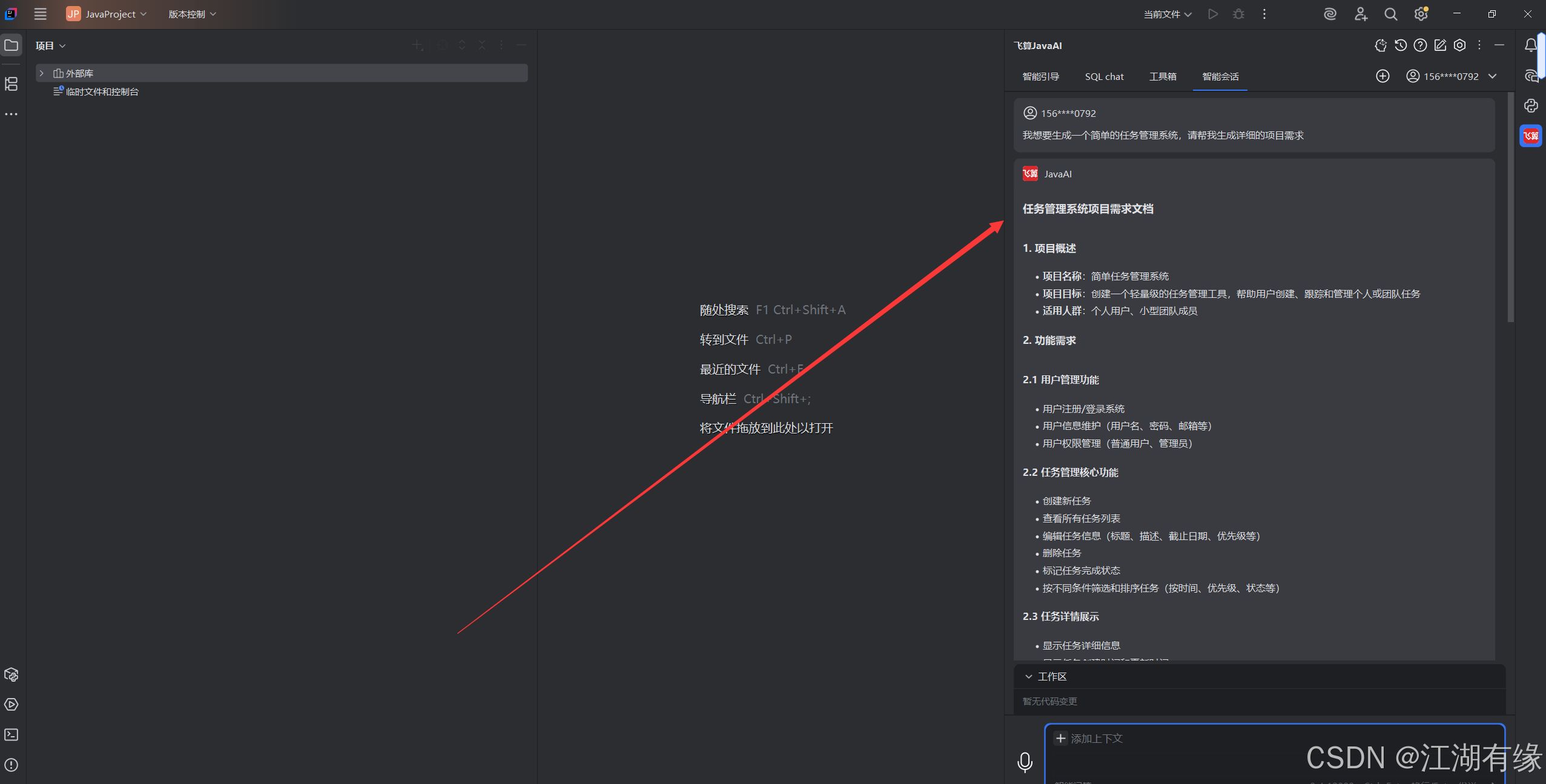The height and width of the screenshot is (784, 1546).
Task: Click the Project panel add (+) icon
Action: 417,45
